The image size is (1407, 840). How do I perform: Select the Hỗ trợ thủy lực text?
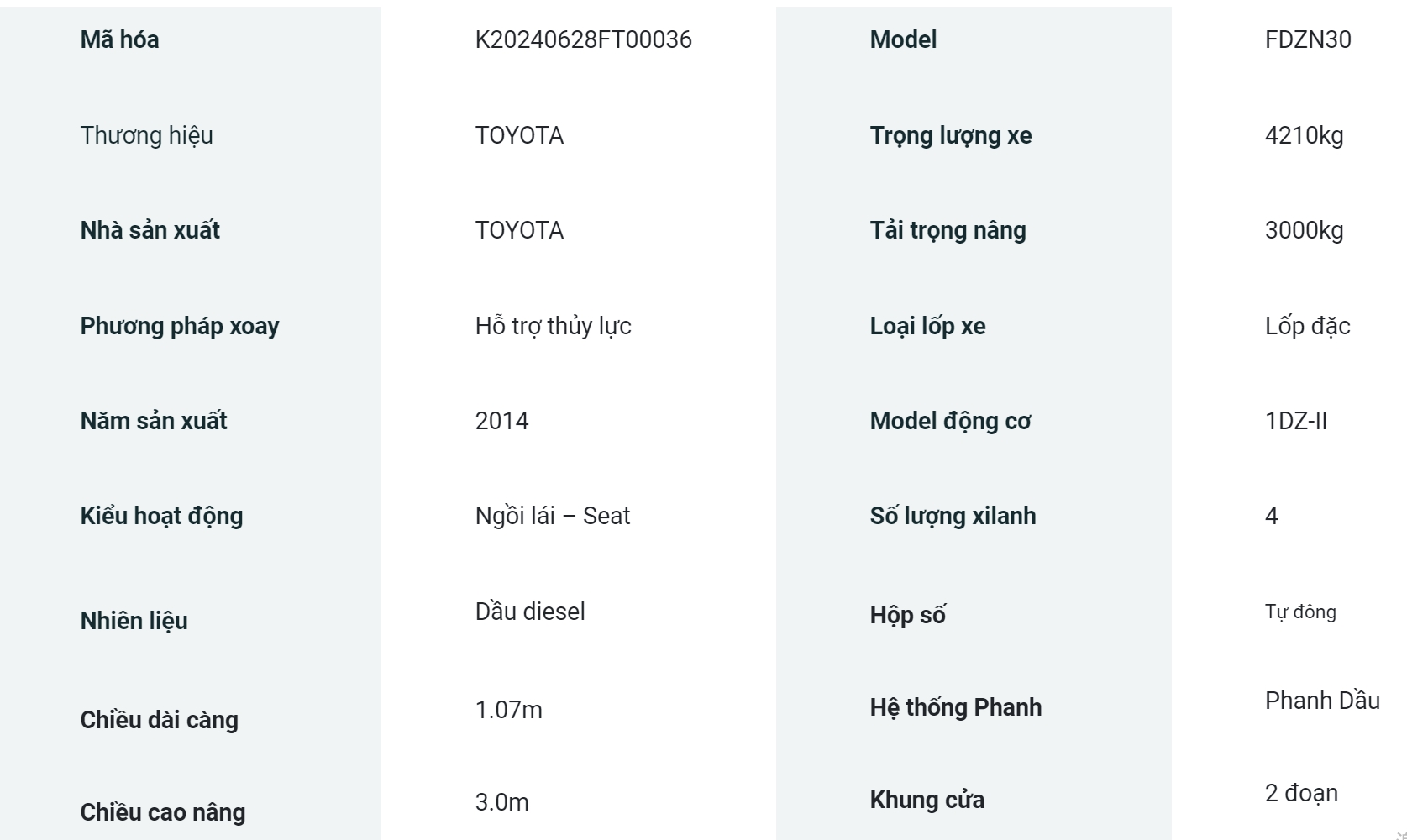coord(554,326)
